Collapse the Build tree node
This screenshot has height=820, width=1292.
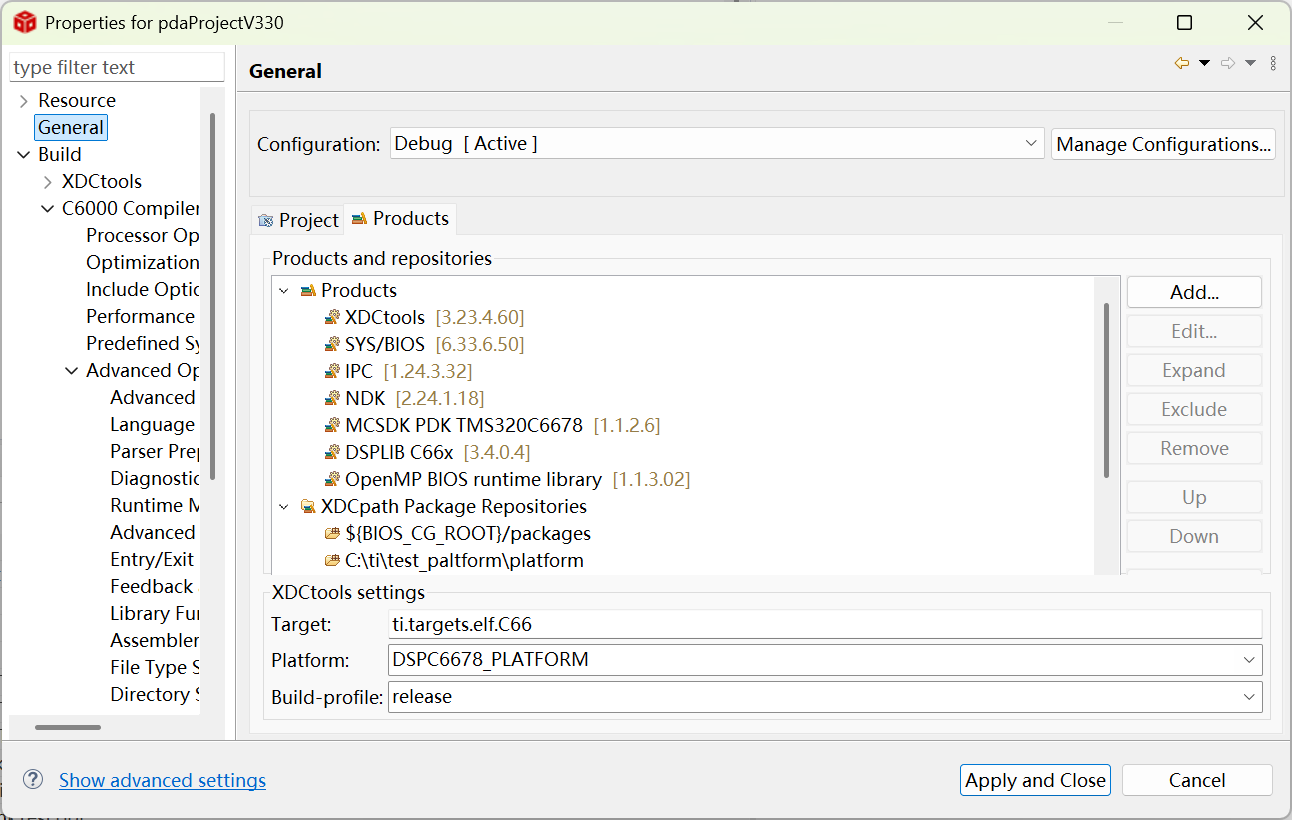click(x=24, y=155)
